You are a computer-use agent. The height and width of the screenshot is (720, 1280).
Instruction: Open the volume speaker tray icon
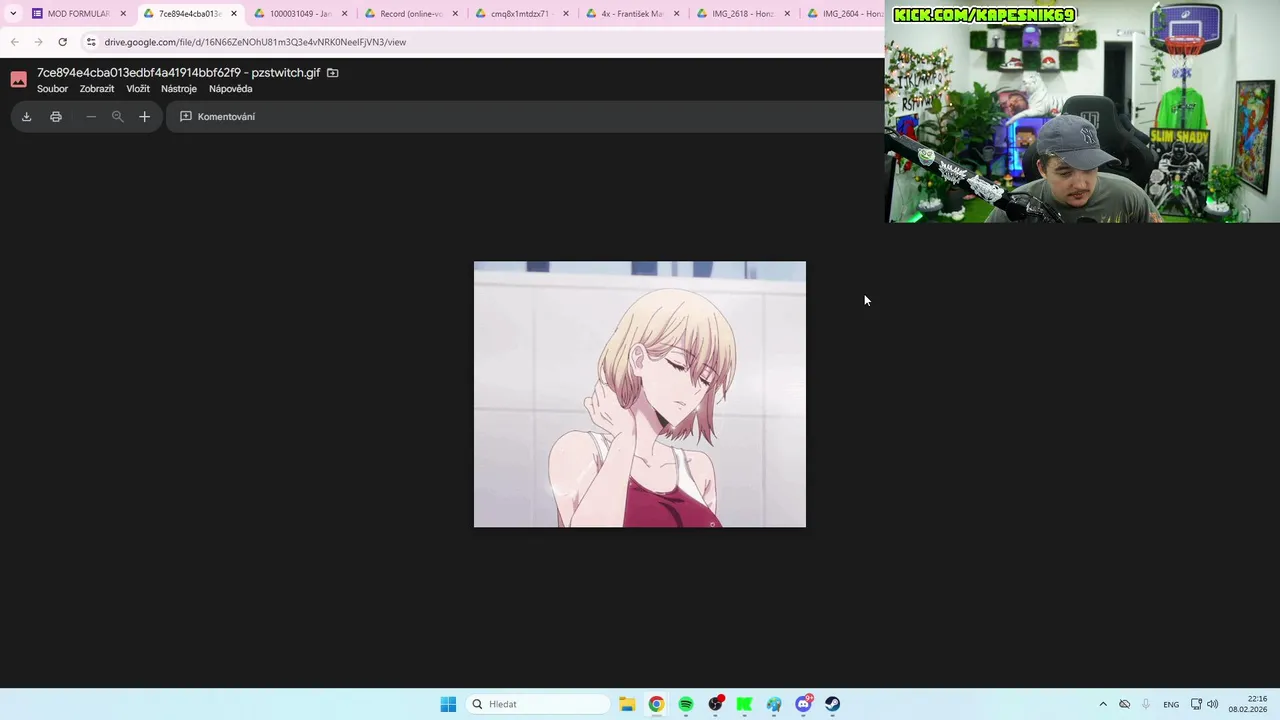1212,704
